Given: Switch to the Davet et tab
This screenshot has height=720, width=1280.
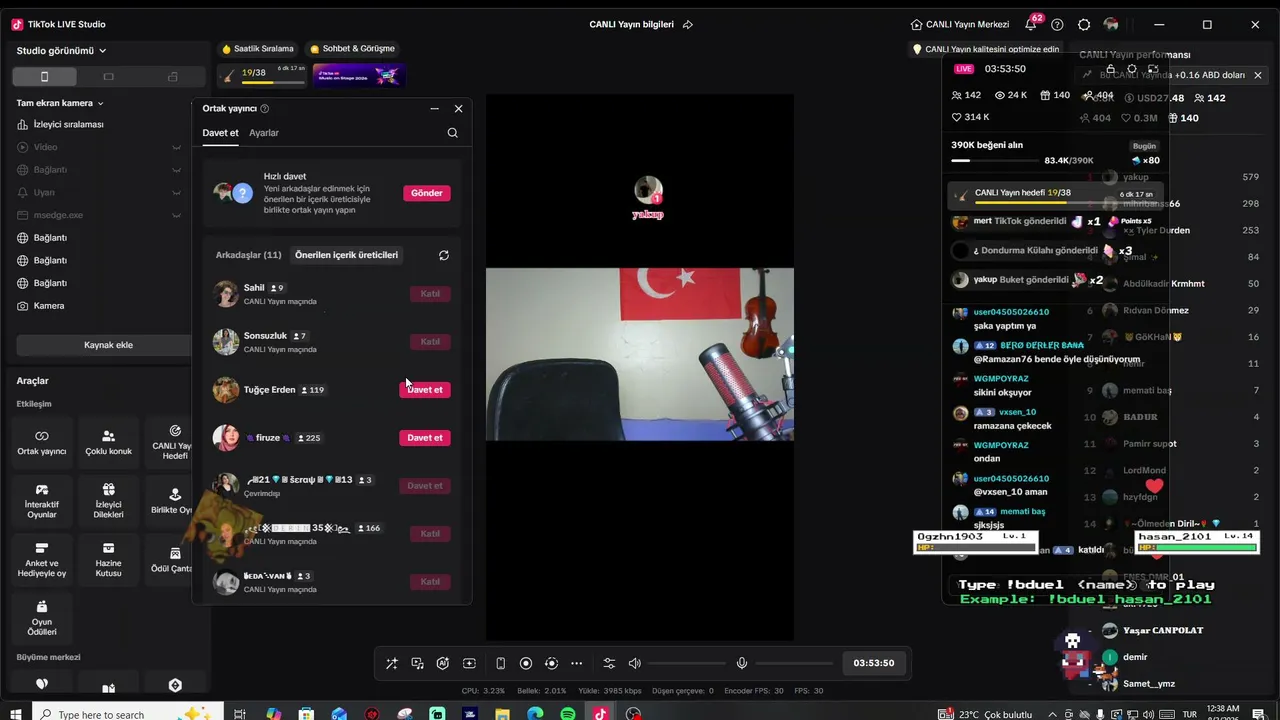Looking at the screenshot, I should (220, 133).
